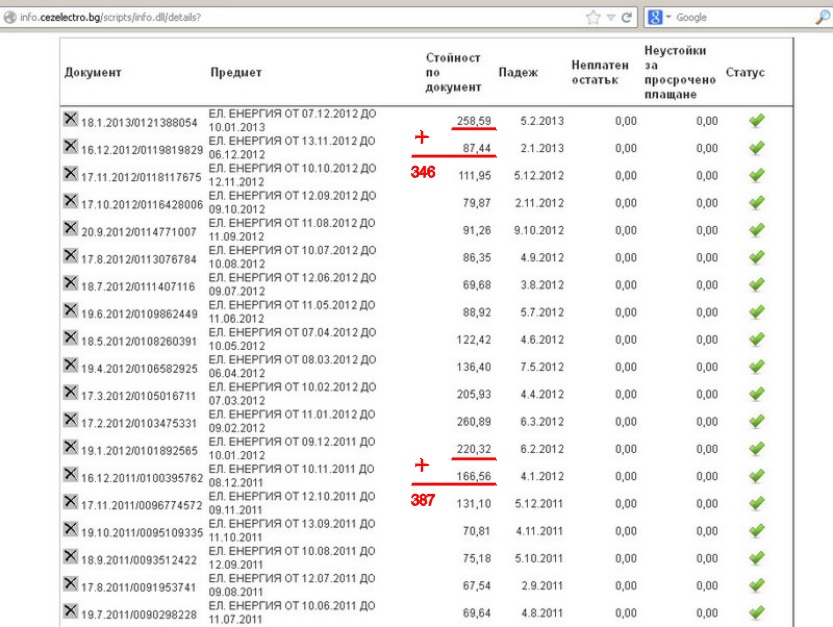Click green status checkmark for 260,89 row
The width and height of the screenshot is (833, 627).
click(757, 422)
